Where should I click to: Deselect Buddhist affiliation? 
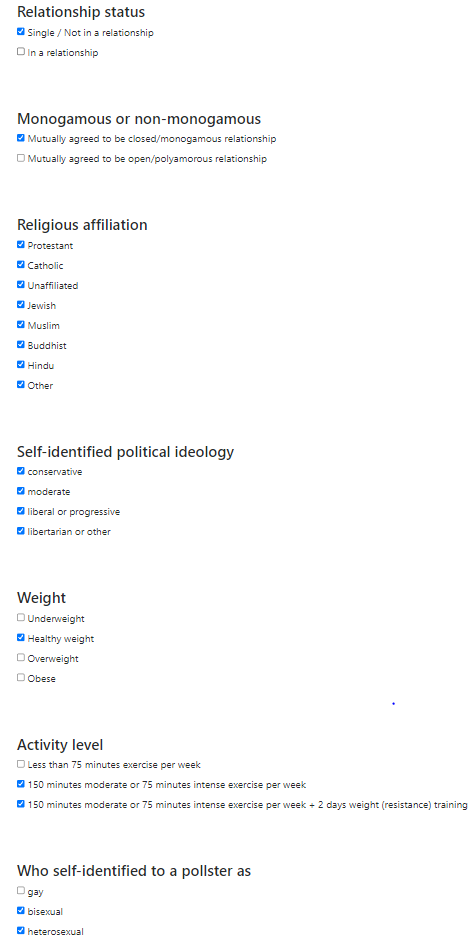point(21,345)
